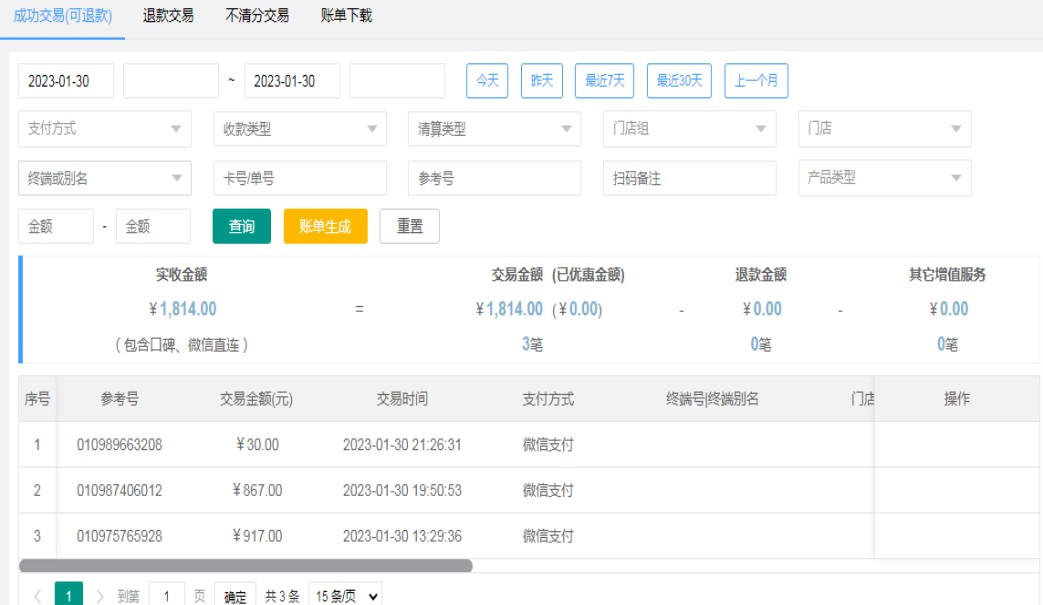This screenshot has height=605, width=1043.
Task: Open the 15条/页 page size selector
Action: click(x=346, y=596)
